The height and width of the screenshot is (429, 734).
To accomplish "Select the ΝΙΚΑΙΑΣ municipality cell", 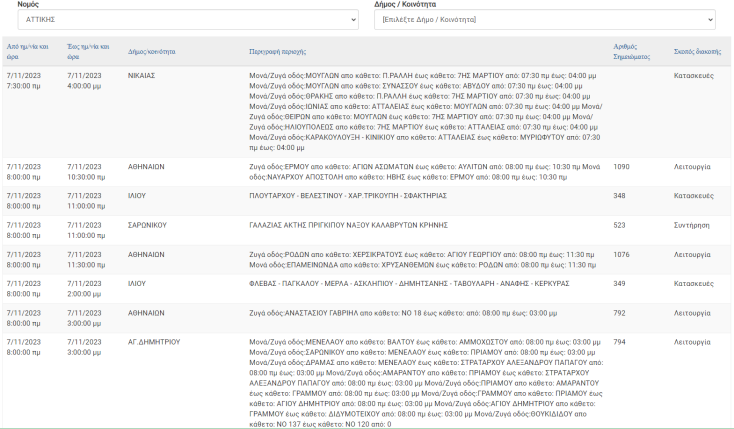I will (x=142, y=75).
